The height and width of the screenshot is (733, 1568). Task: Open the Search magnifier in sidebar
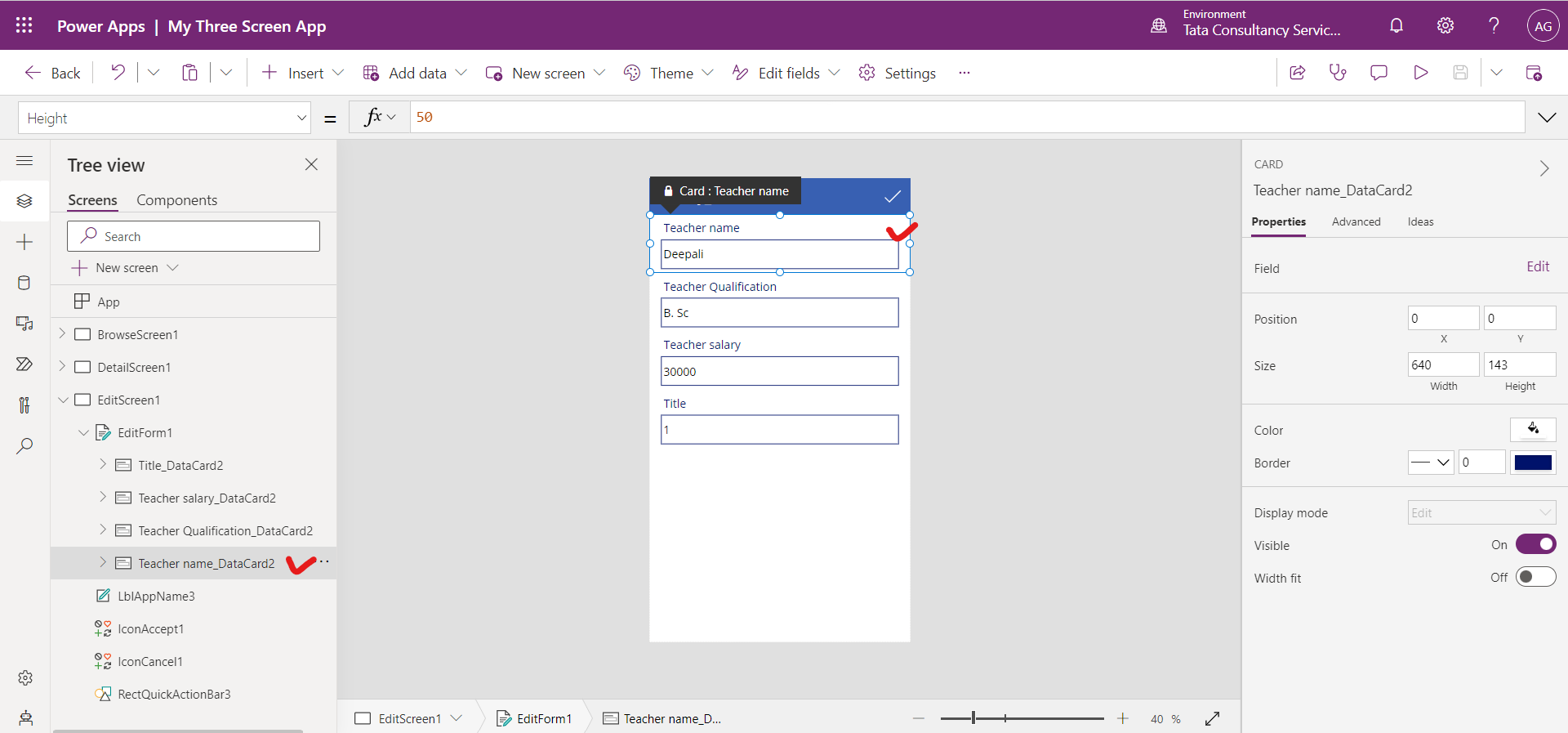[24, 446]
